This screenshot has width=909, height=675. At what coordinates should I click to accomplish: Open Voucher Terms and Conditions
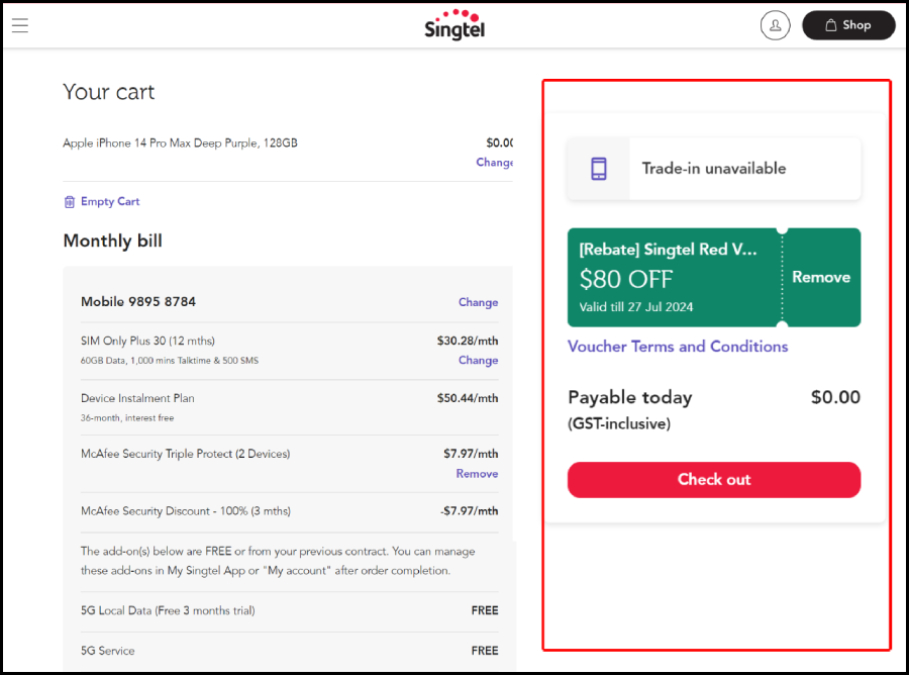click(678, 346)
